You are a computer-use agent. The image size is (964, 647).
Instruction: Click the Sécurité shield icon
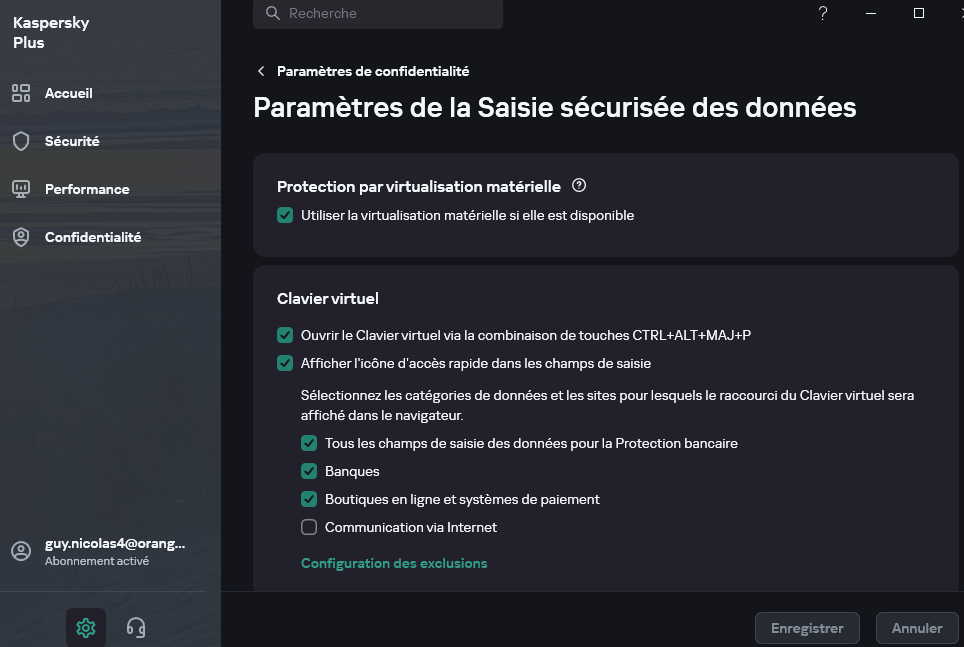point(20,141)
